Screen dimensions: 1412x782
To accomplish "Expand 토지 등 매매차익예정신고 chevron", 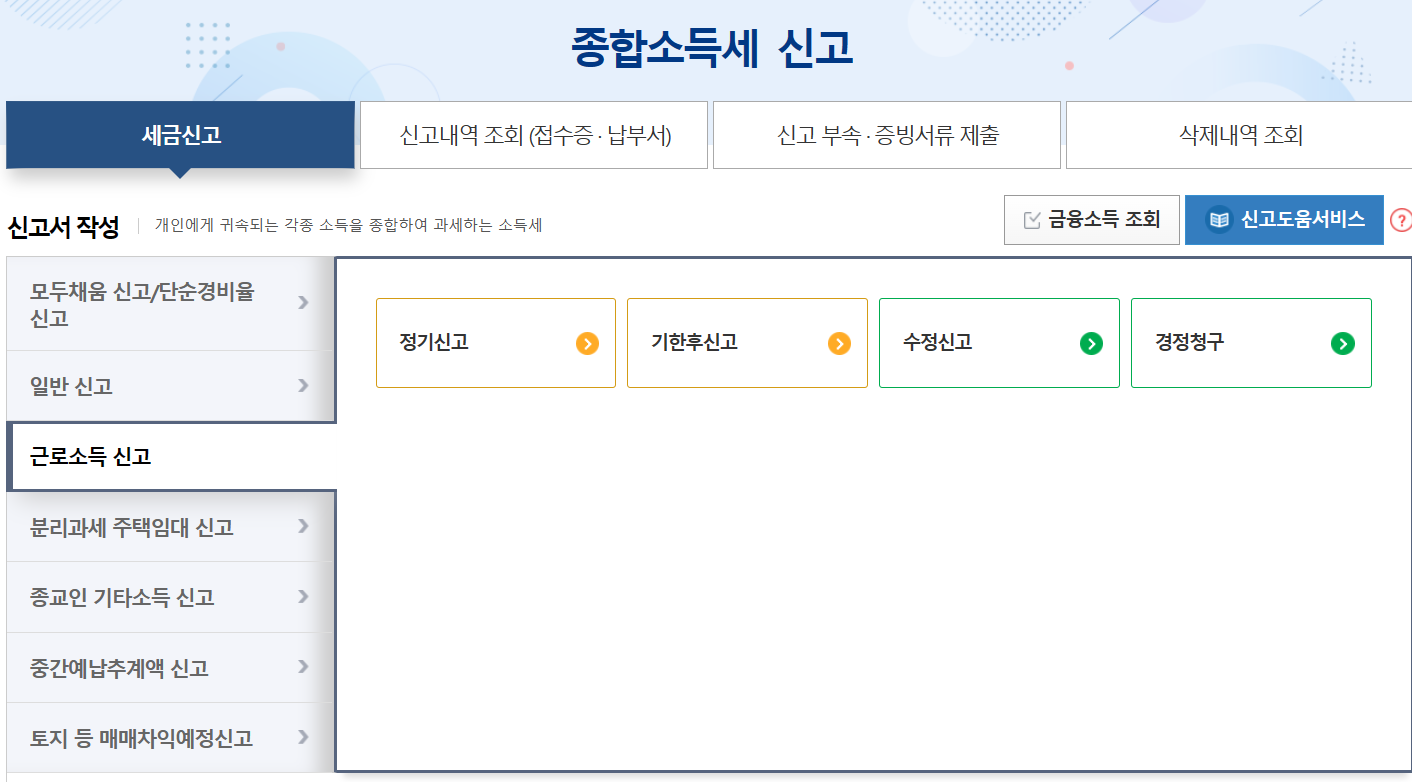I will click(303, 738).
